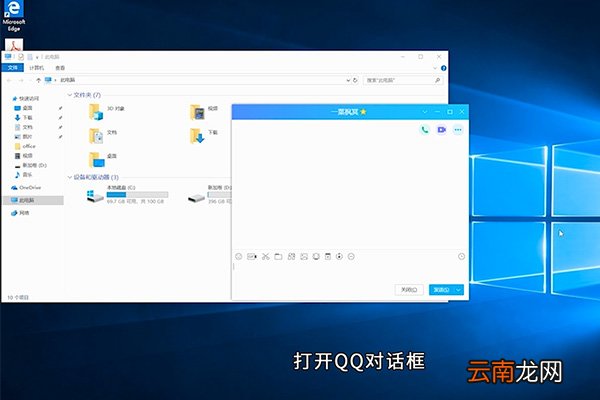600x400 pixels.
Task: Click the send picture icon in QQ toolbar
Action: coord(304,256)
